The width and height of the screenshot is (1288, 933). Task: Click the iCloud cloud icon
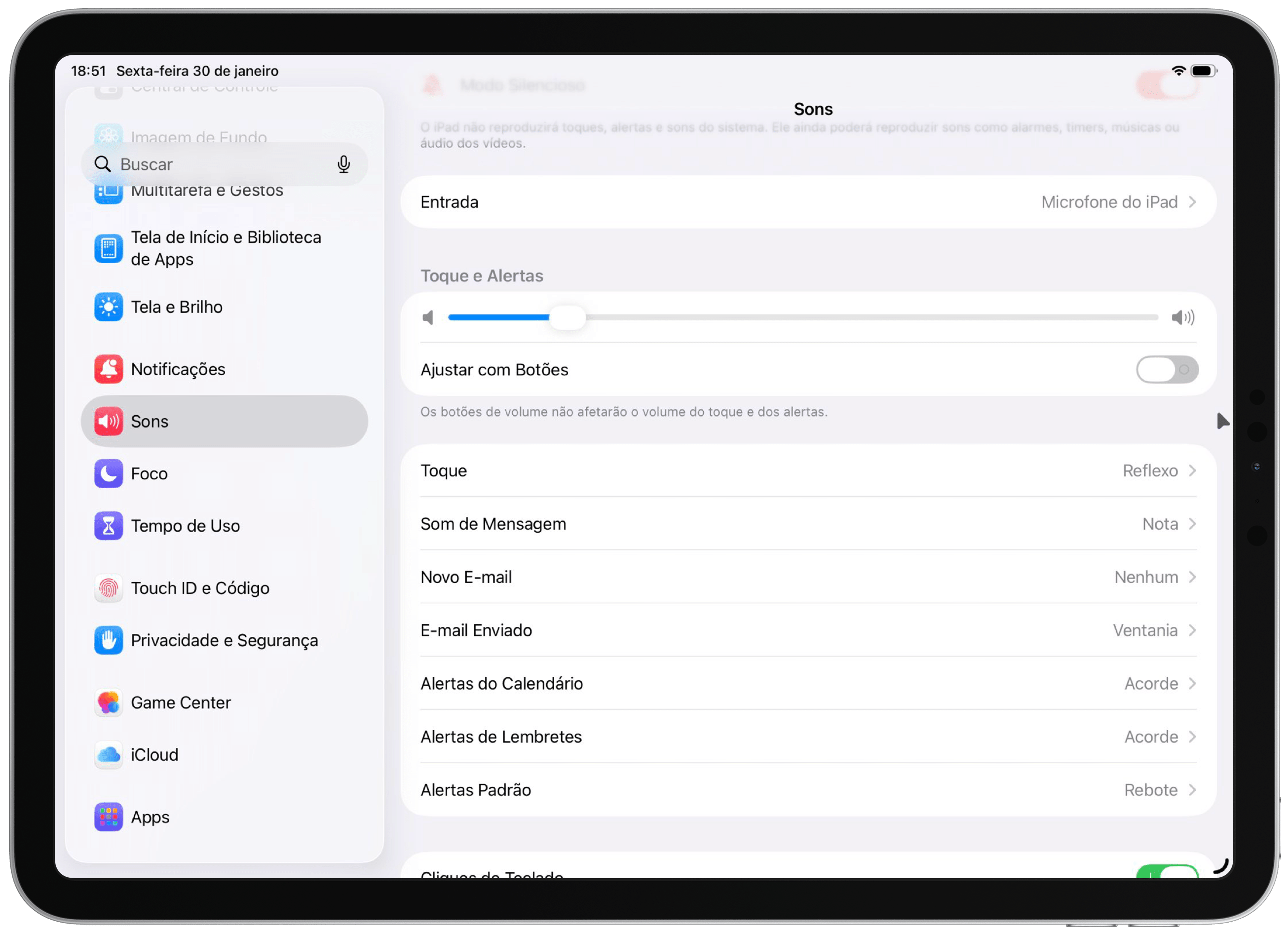(x=109, y=755)
